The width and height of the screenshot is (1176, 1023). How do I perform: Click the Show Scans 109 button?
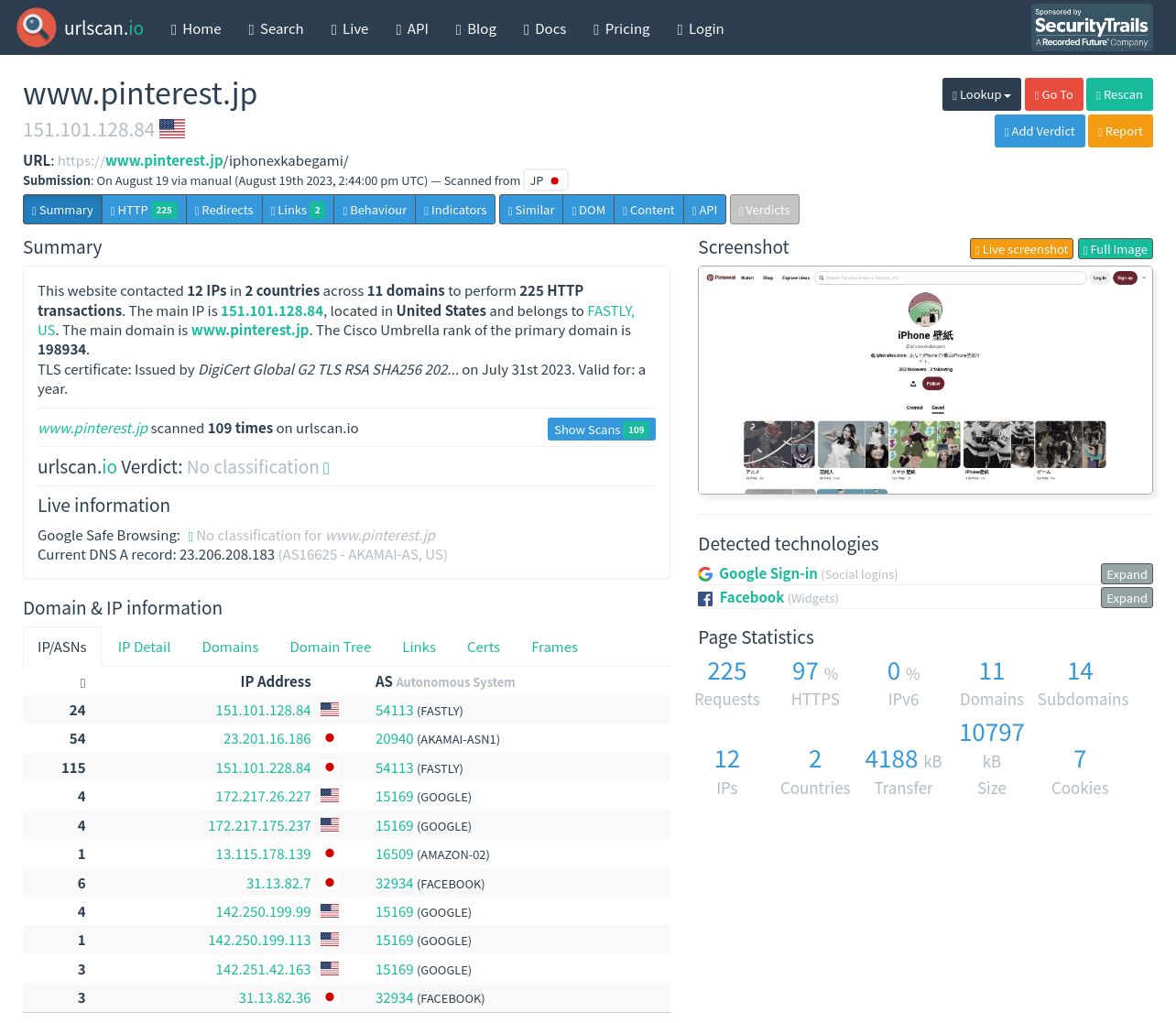click(601, 430)
